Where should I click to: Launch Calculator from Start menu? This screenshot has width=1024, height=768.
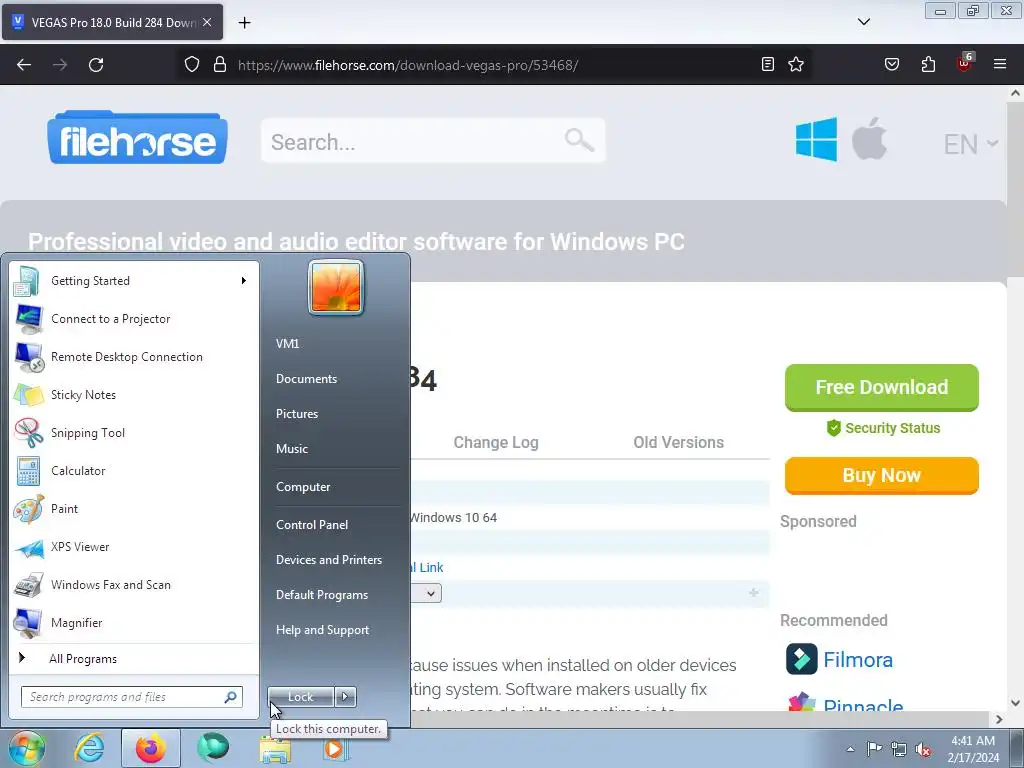coord(133,471)
